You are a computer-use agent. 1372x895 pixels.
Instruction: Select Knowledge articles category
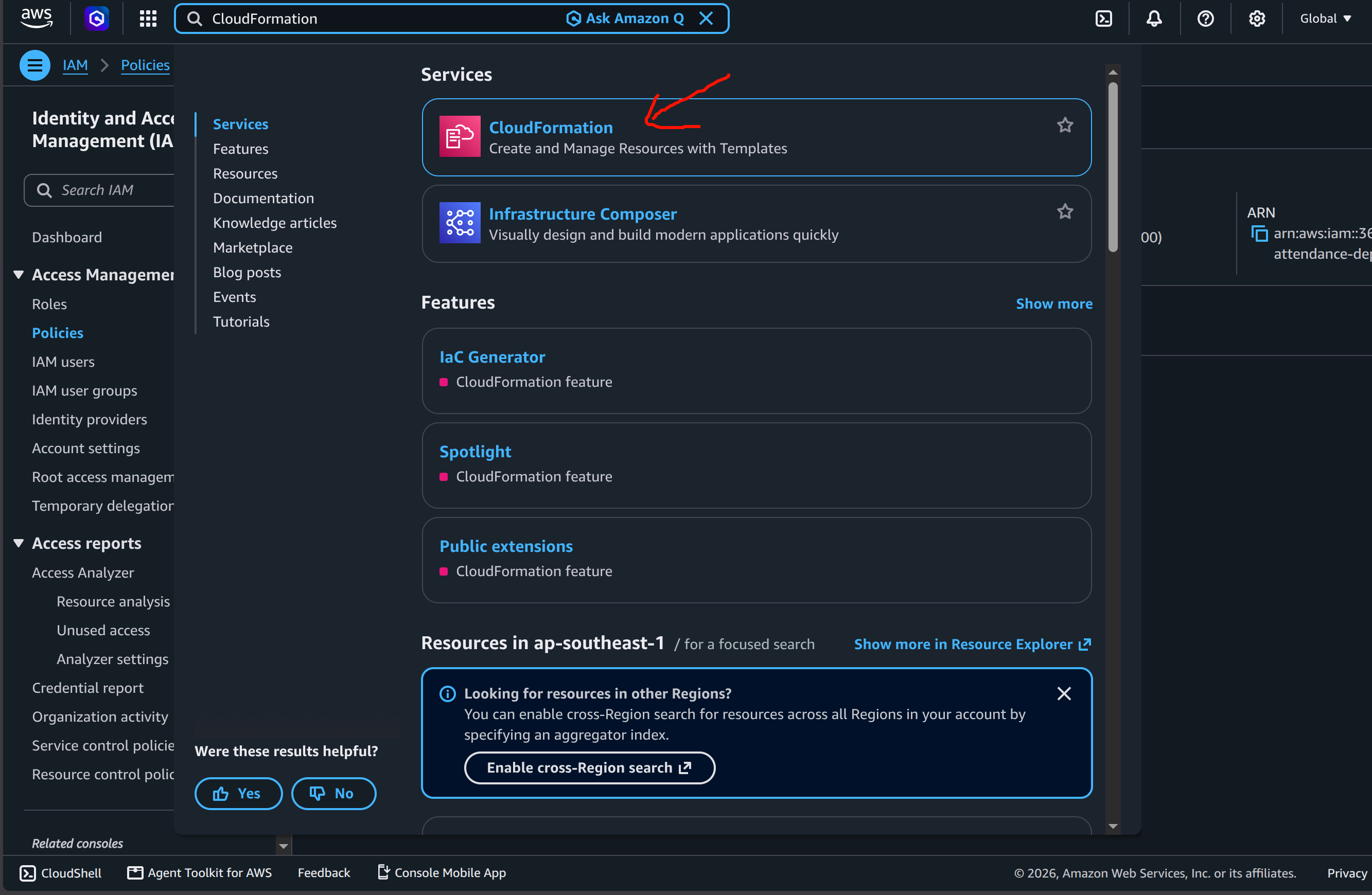point(274,223)
